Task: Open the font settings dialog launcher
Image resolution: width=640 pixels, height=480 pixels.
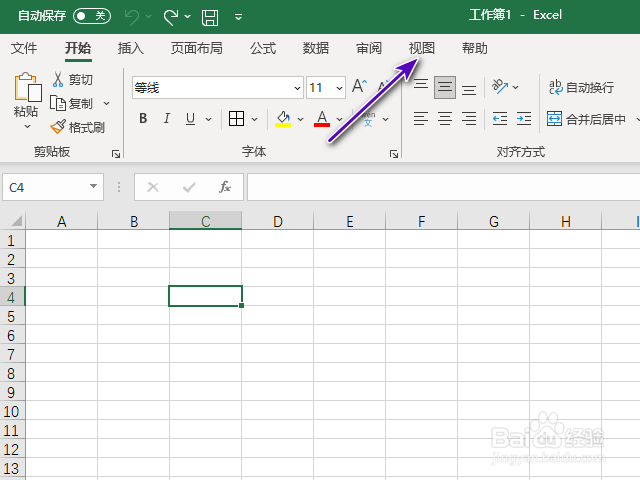Action: (394, 154)
